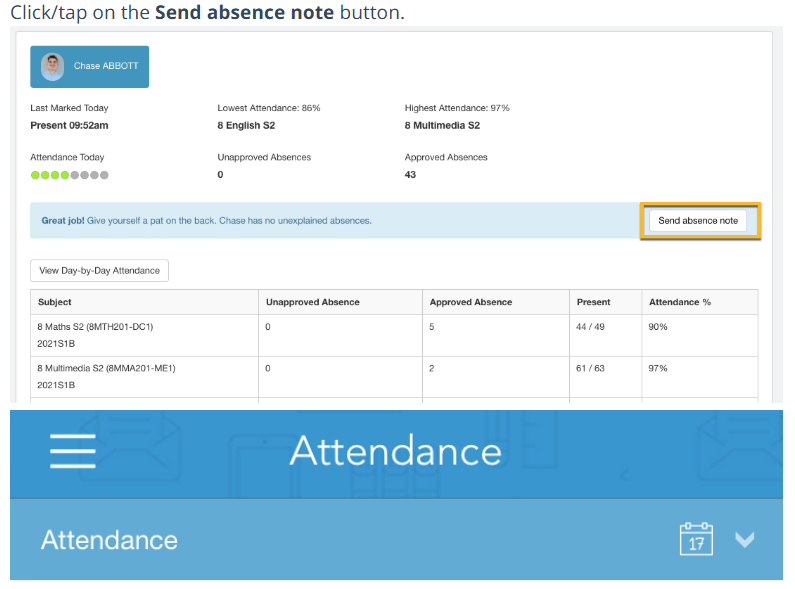
Task: Click the large Attendance header title
Action: 395,451
